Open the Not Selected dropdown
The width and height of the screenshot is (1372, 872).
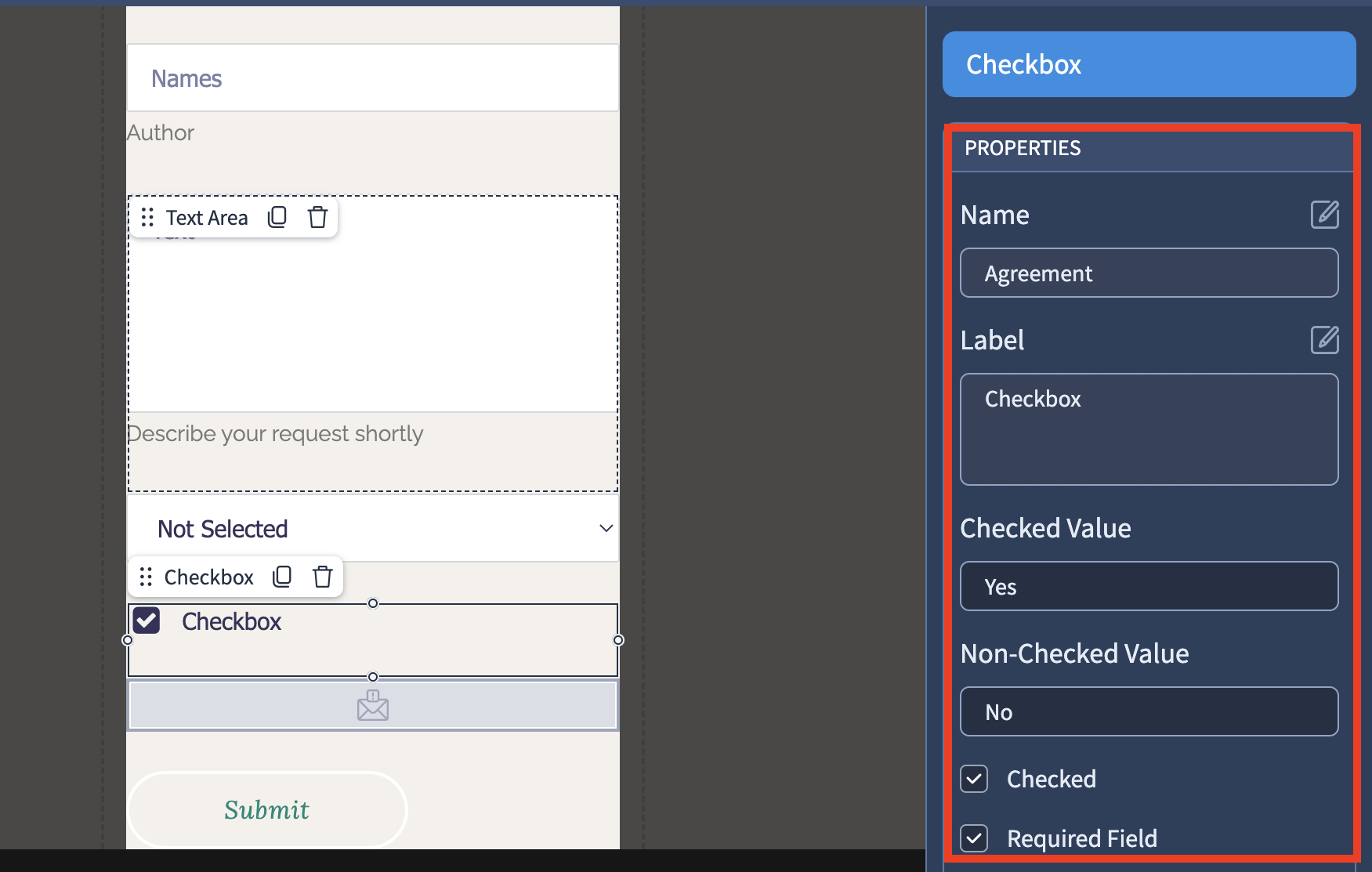click(x=373, y=528)
